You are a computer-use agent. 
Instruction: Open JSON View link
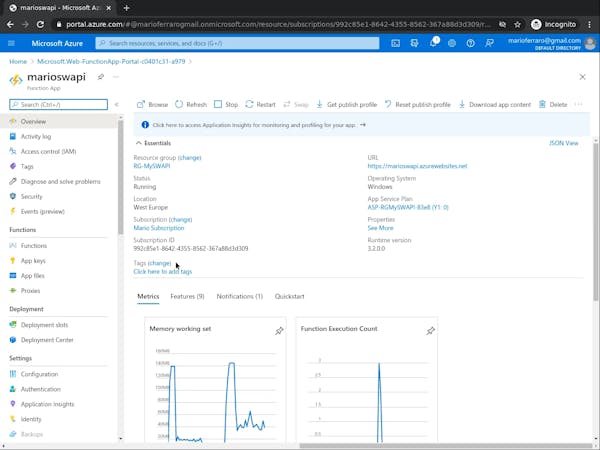563,143
